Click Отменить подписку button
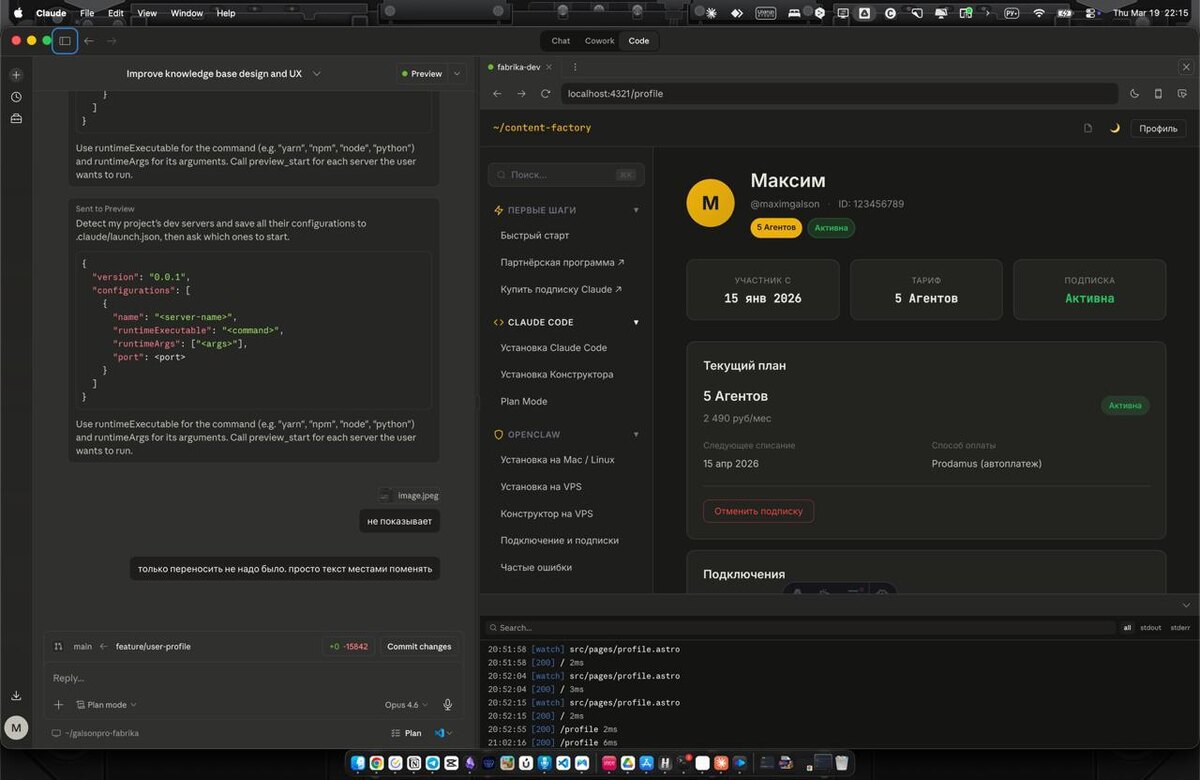Image resolution: width=1200 pixels, height=780 pixels. [758, 511]
